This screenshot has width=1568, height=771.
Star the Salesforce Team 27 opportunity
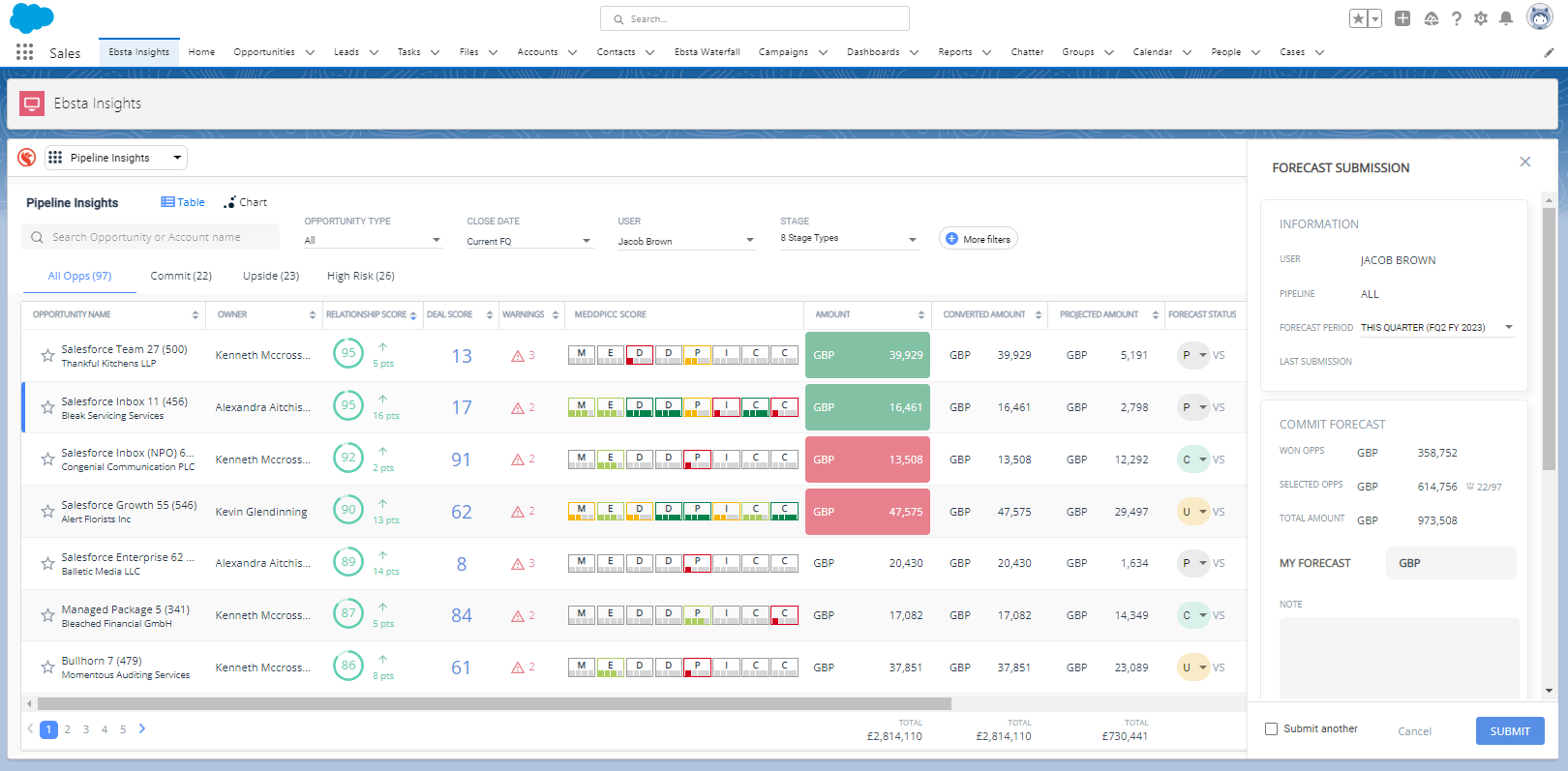click(x=47, y=356)
